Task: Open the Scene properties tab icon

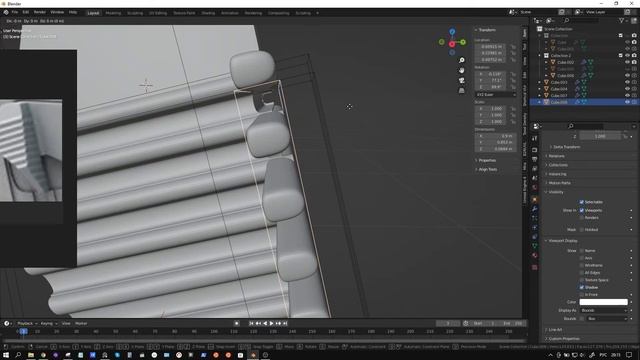Action: (534, 178)
